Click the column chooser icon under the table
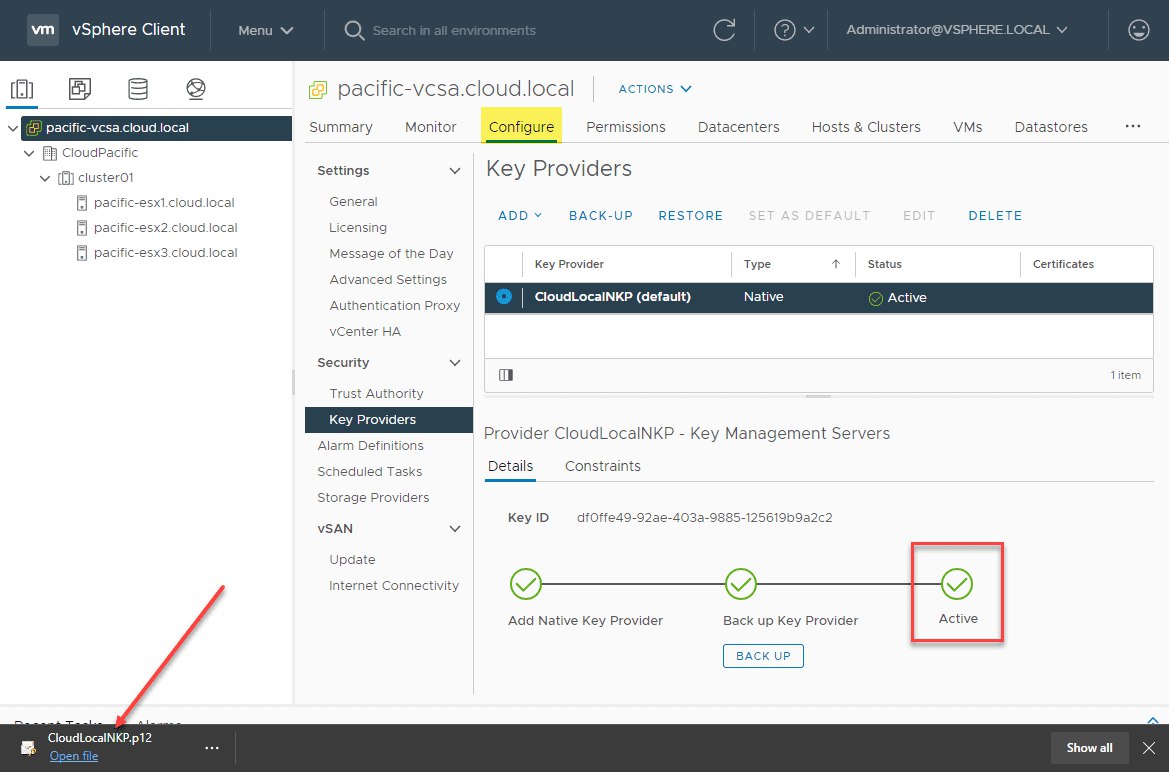 coord(506,375)
